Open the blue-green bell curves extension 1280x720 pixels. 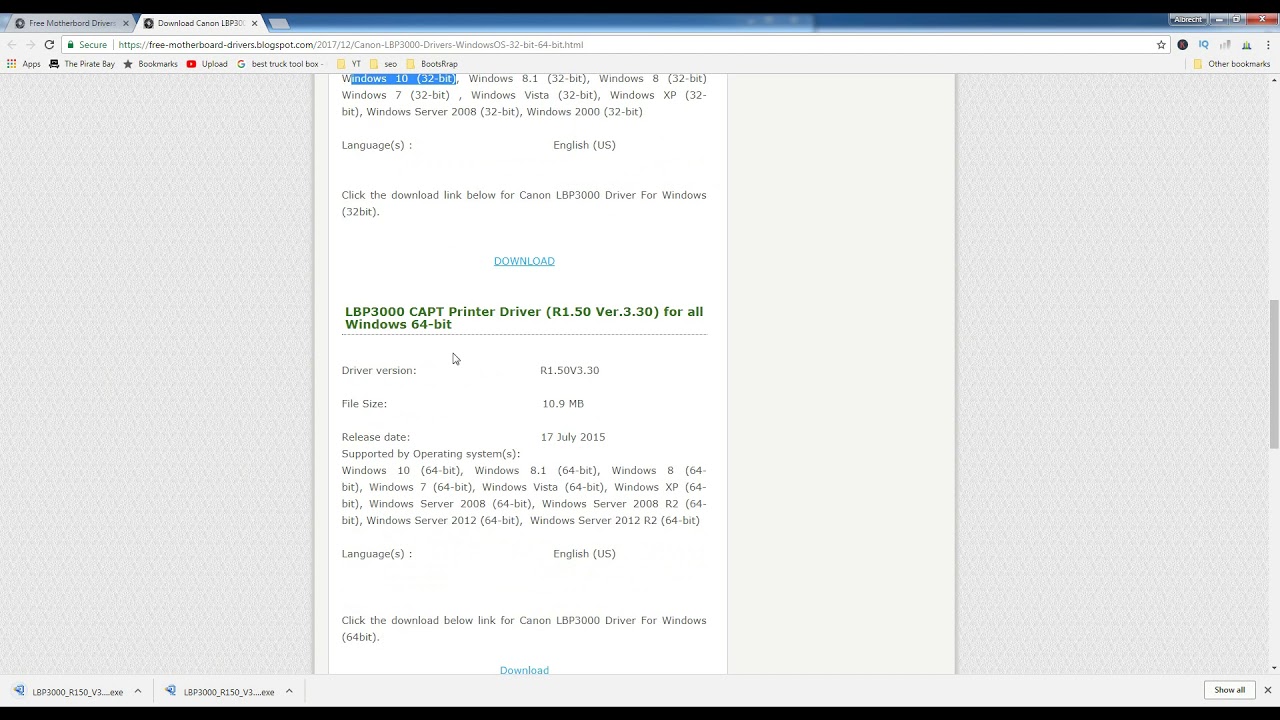point(1246,44)
